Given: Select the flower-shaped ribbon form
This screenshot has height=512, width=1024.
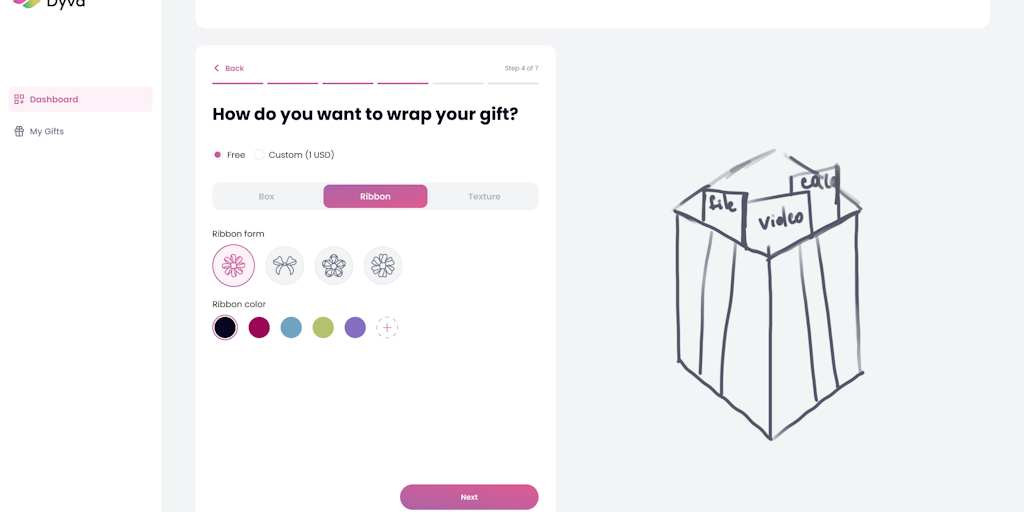Looking at the screenshot, I should [233, 266].
